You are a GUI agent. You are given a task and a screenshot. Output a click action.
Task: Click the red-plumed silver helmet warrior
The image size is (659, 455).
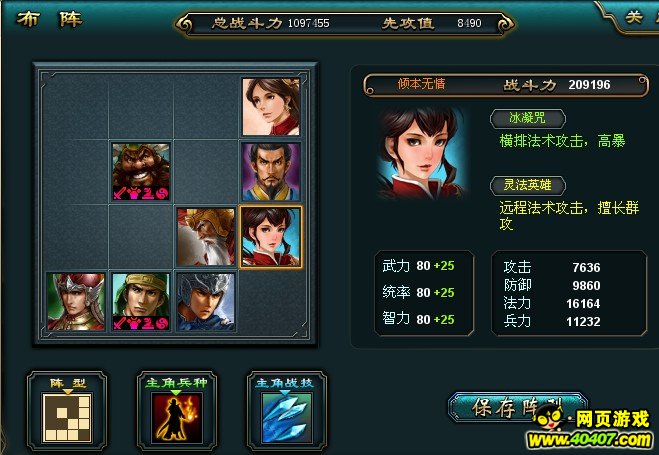tap(76, 302)
